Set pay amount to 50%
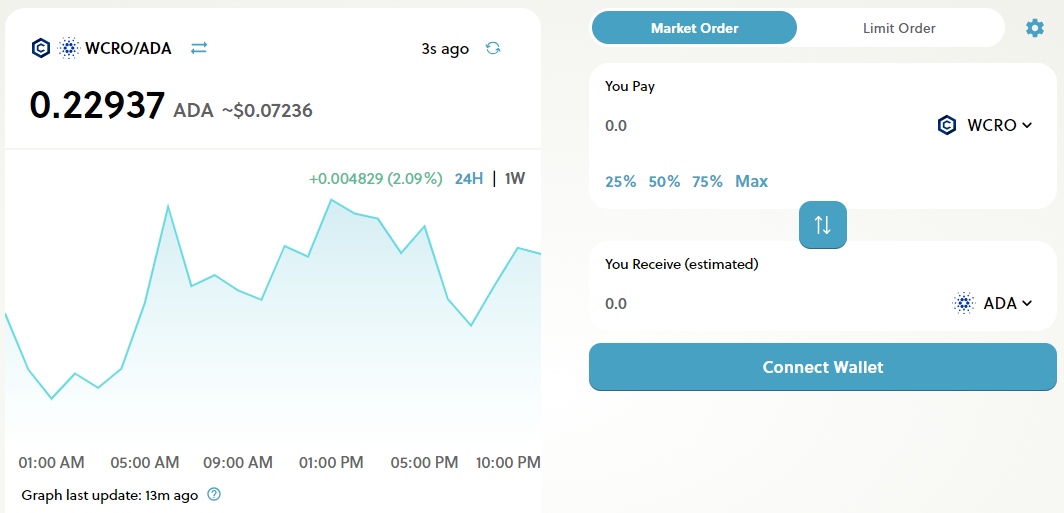 (664, 182)
